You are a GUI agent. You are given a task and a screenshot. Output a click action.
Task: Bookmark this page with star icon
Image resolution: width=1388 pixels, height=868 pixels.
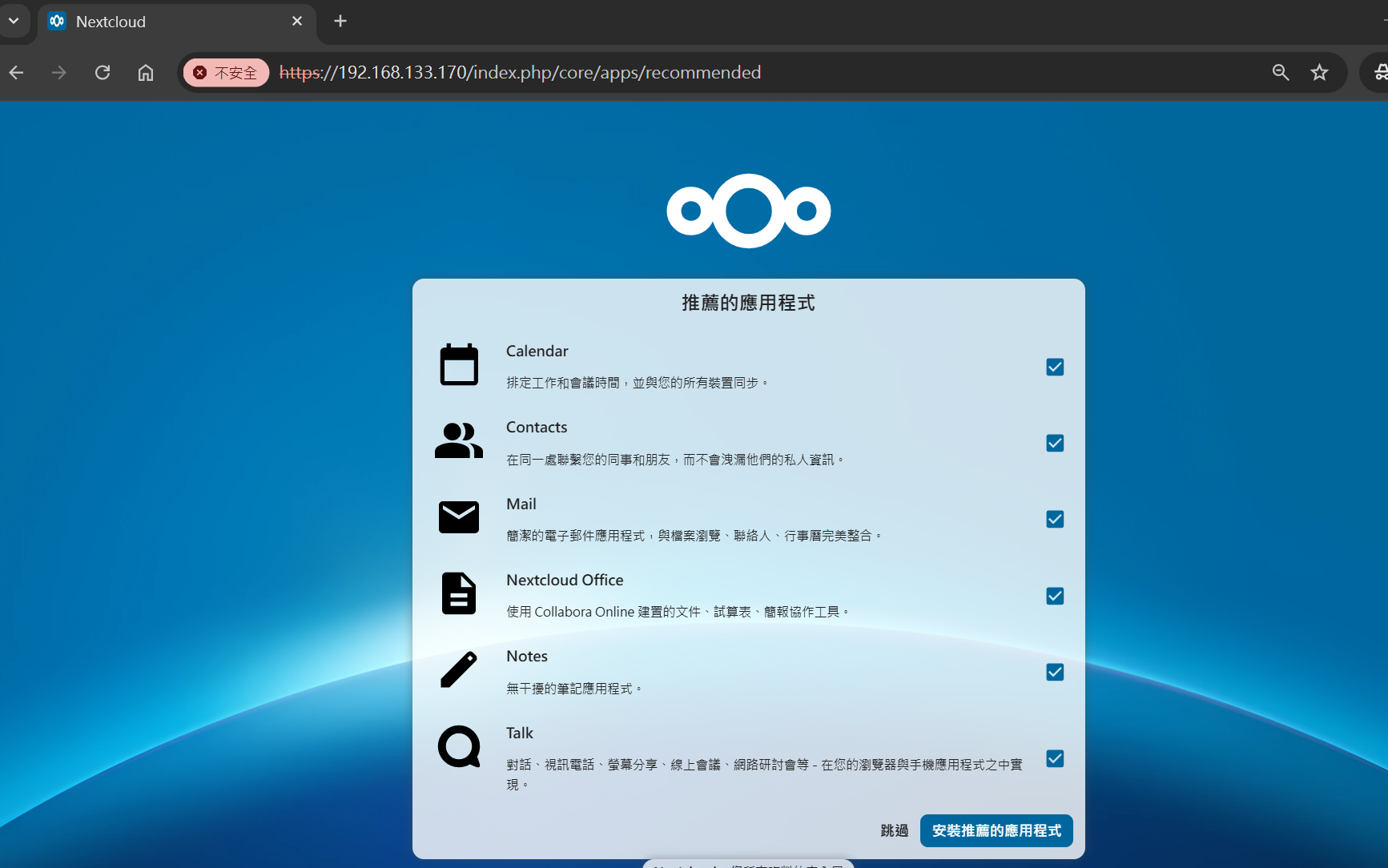[1319, 73]
